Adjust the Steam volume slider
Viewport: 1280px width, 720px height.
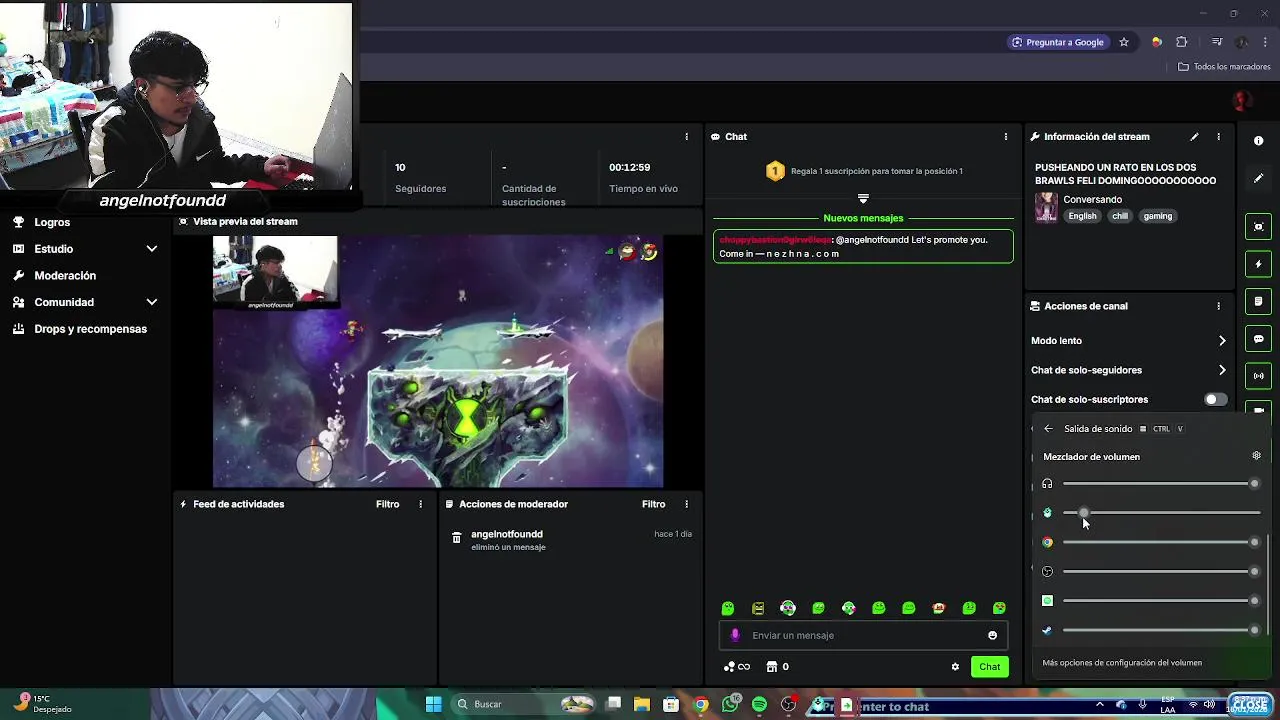[1161, 630]
